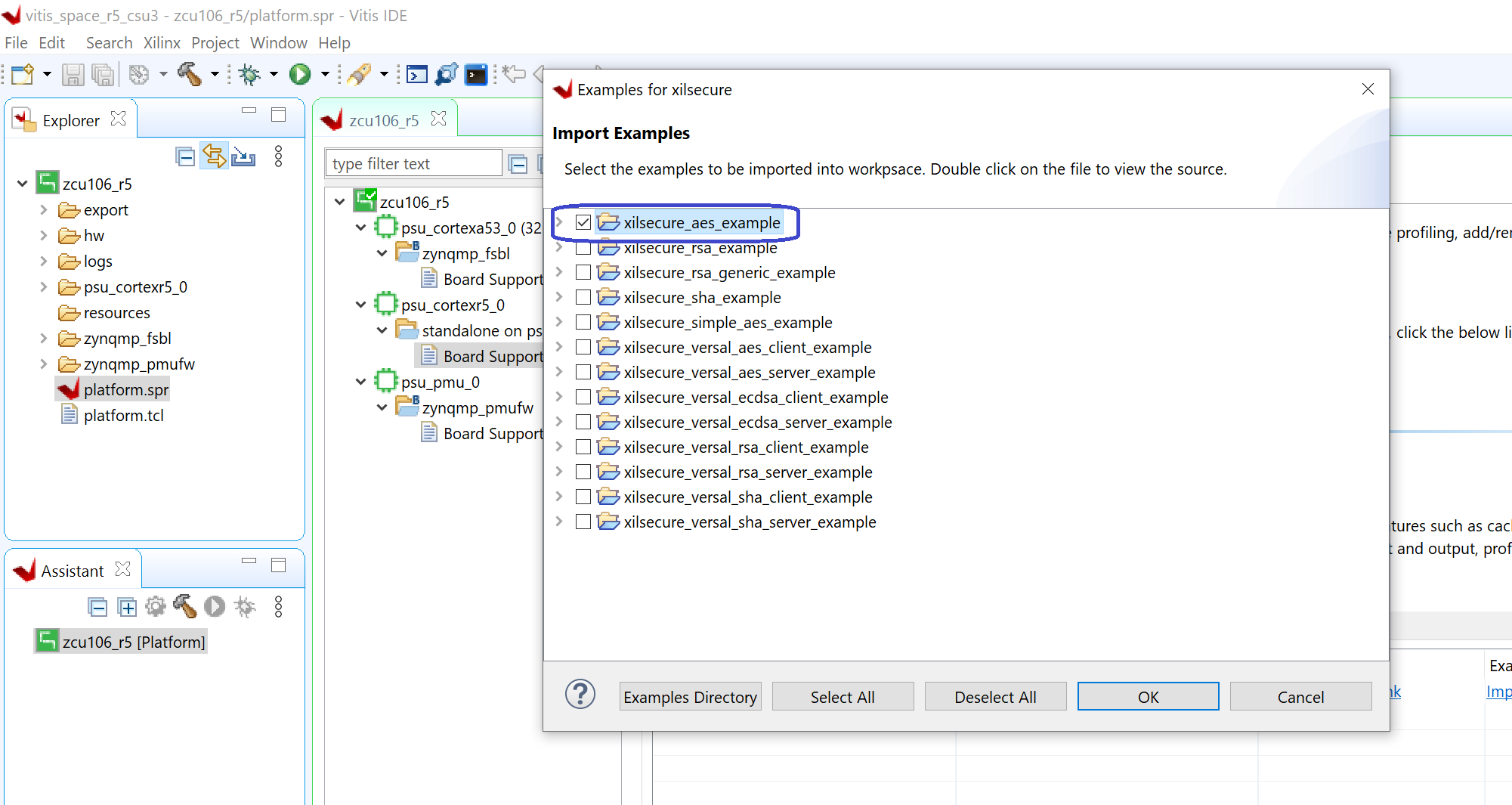The image size is (1512, 805).
Task: Click Assistant panel Collapse All icon
Action: click(97, 607)
